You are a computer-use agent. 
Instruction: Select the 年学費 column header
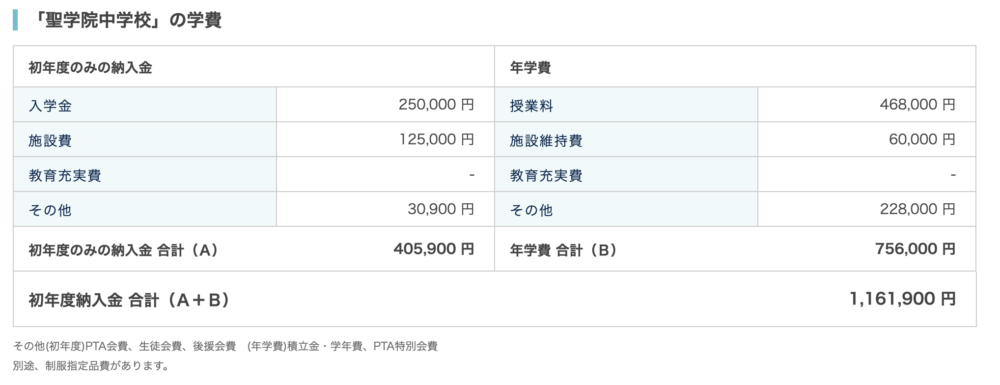(x=735, y=67)
